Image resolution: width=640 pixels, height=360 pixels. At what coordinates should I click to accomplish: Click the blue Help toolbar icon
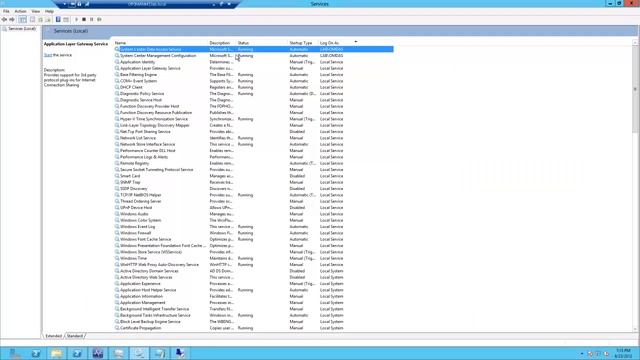click(x=58, y=20)
